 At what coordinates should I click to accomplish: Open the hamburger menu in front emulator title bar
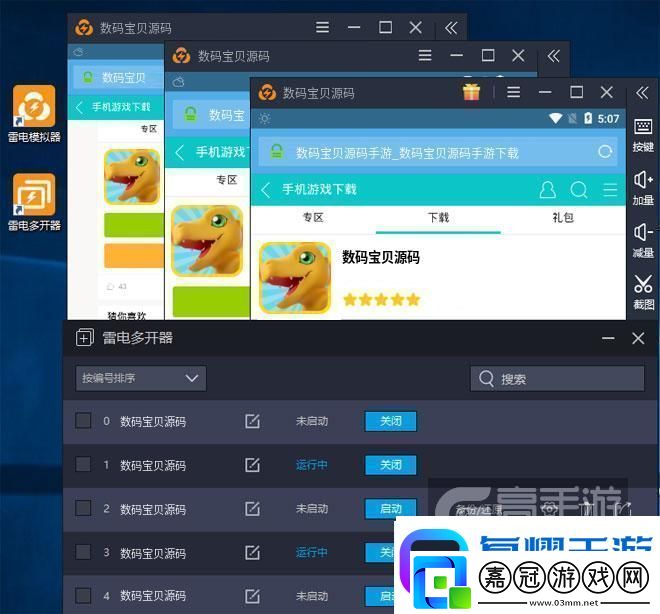[x=513, y=92]
